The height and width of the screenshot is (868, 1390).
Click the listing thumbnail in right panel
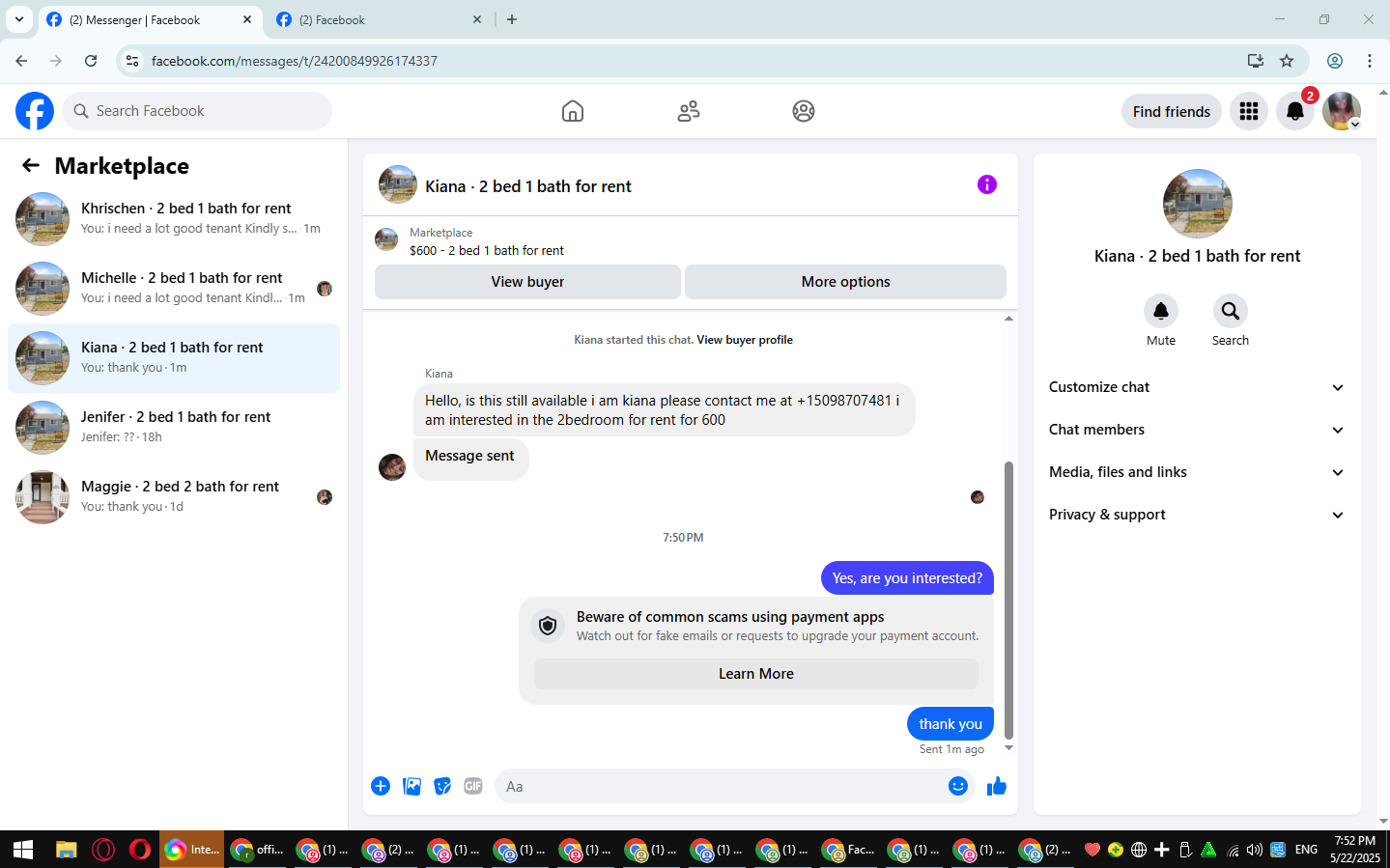click(1198, 204)
